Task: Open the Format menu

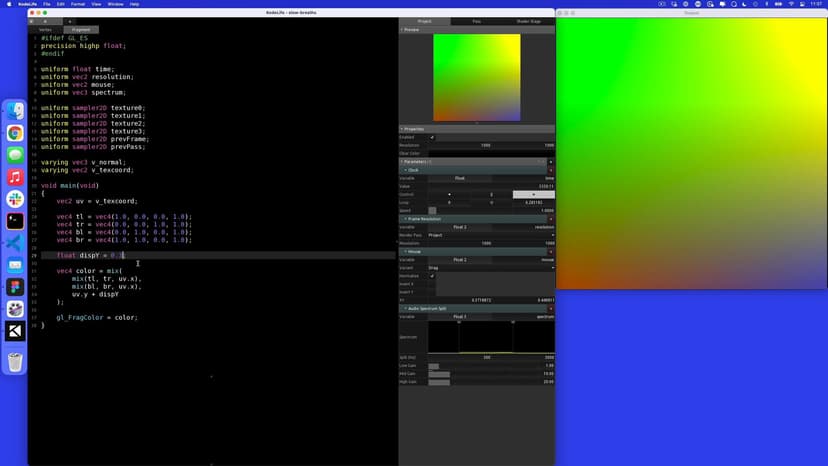Action: [x=76, y=4]
